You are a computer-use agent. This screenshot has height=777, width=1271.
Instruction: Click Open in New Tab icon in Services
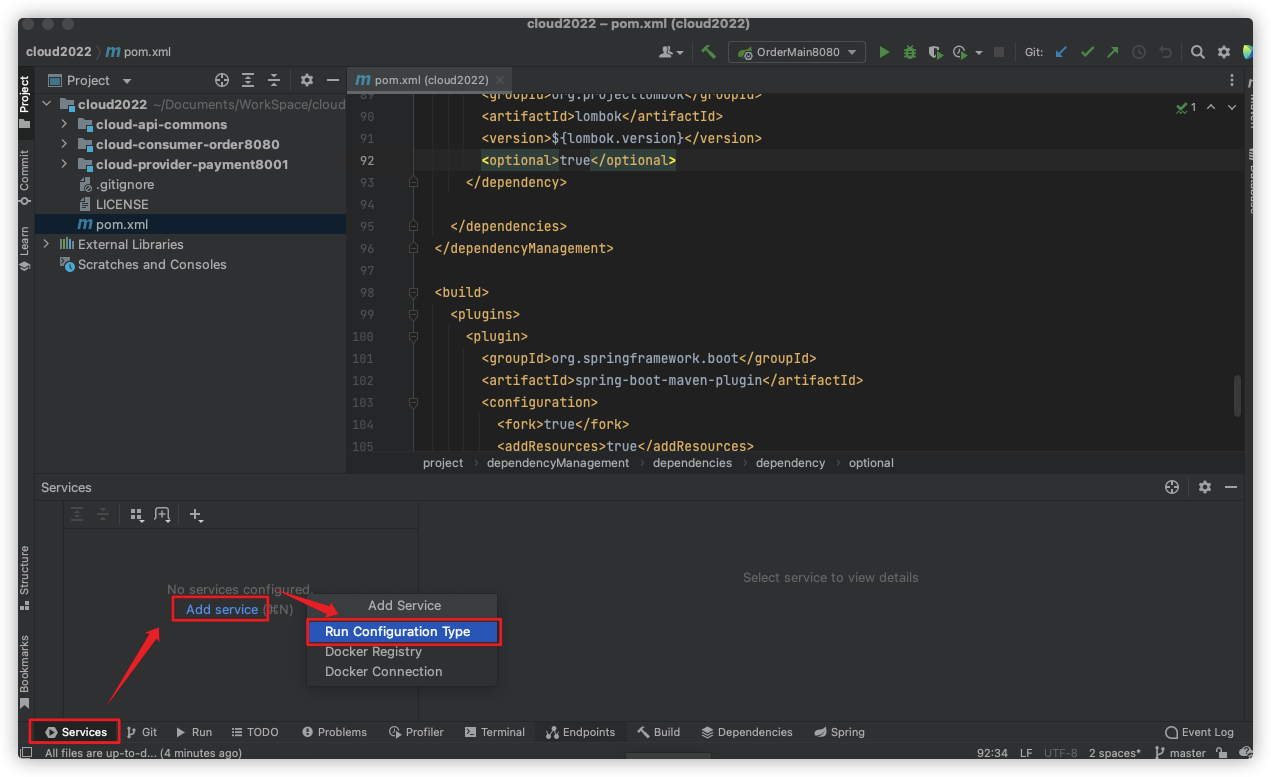point(163,515)
